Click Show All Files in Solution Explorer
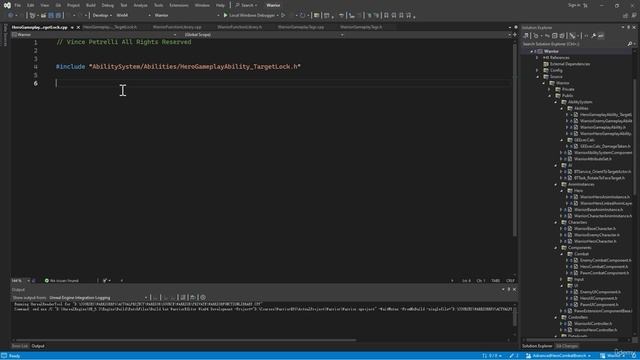This screenshot has height=360, width=640. 562,36
